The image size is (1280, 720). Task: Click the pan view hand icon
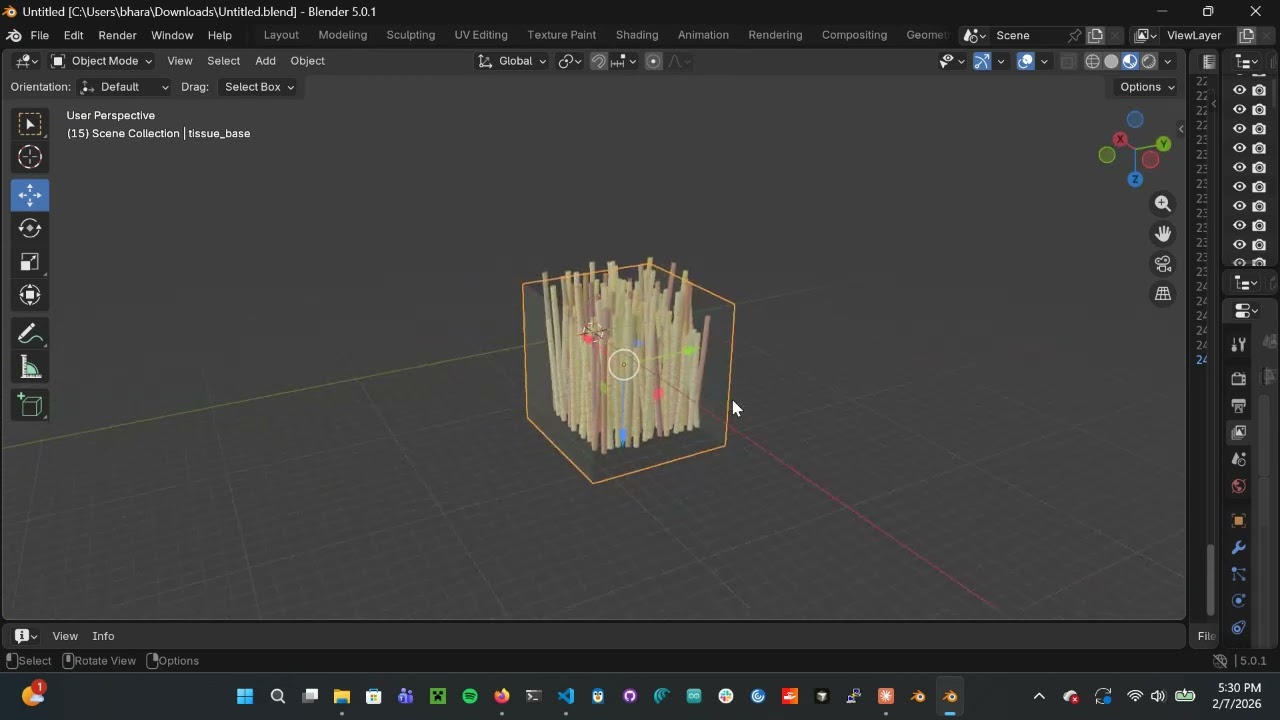[1163, 234]
